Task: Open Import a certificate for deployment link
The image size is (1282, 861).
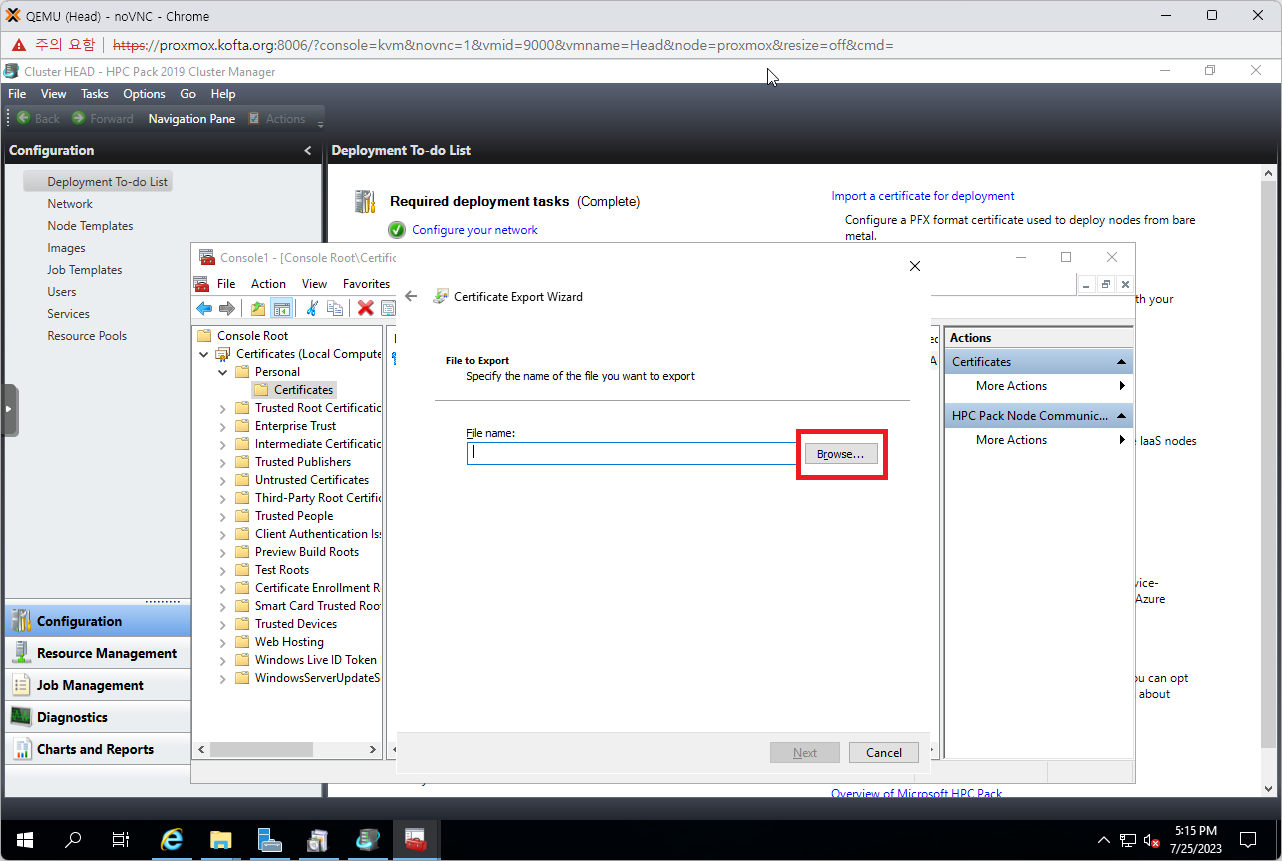Action: [922, 196]
